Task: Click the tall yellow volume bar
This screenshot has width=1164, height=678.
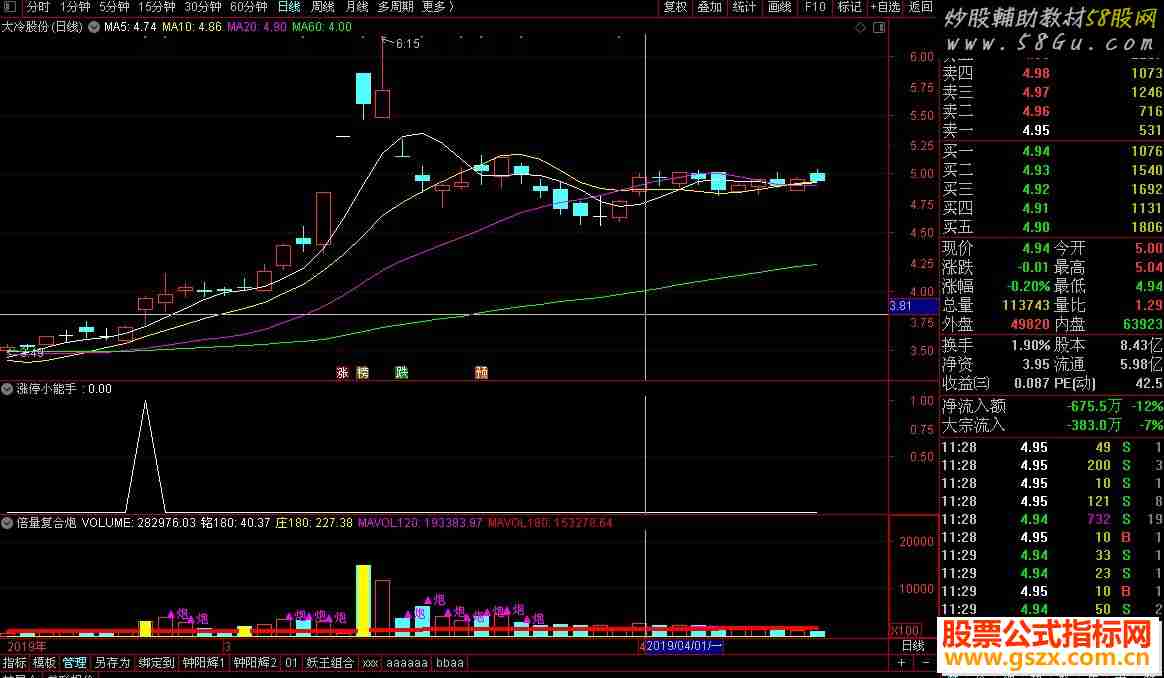Action: pyautogui.click(x=364, y=600)
